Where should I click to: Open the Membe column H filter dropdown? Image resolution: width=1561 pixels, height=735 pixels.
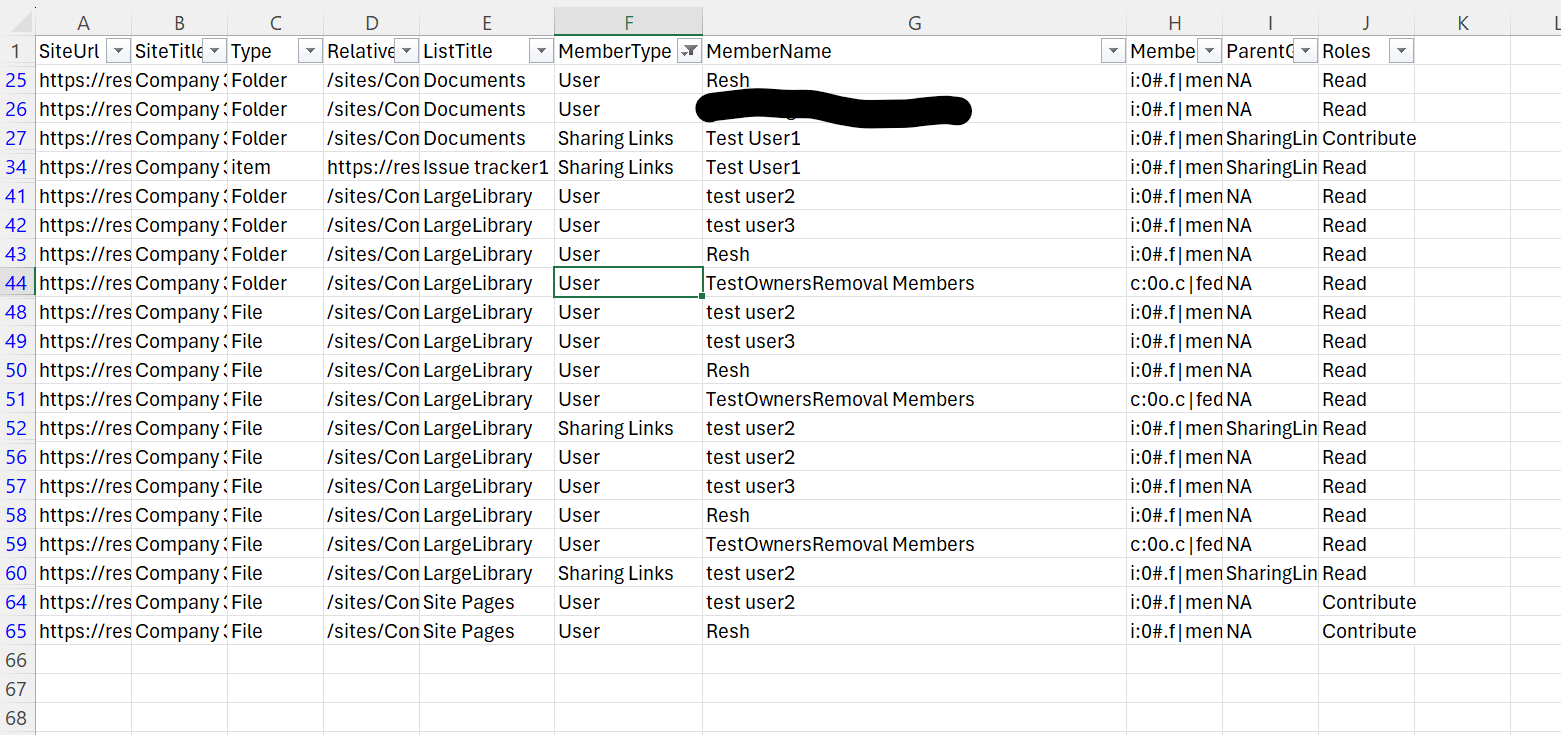click(x=1209, y=51)
